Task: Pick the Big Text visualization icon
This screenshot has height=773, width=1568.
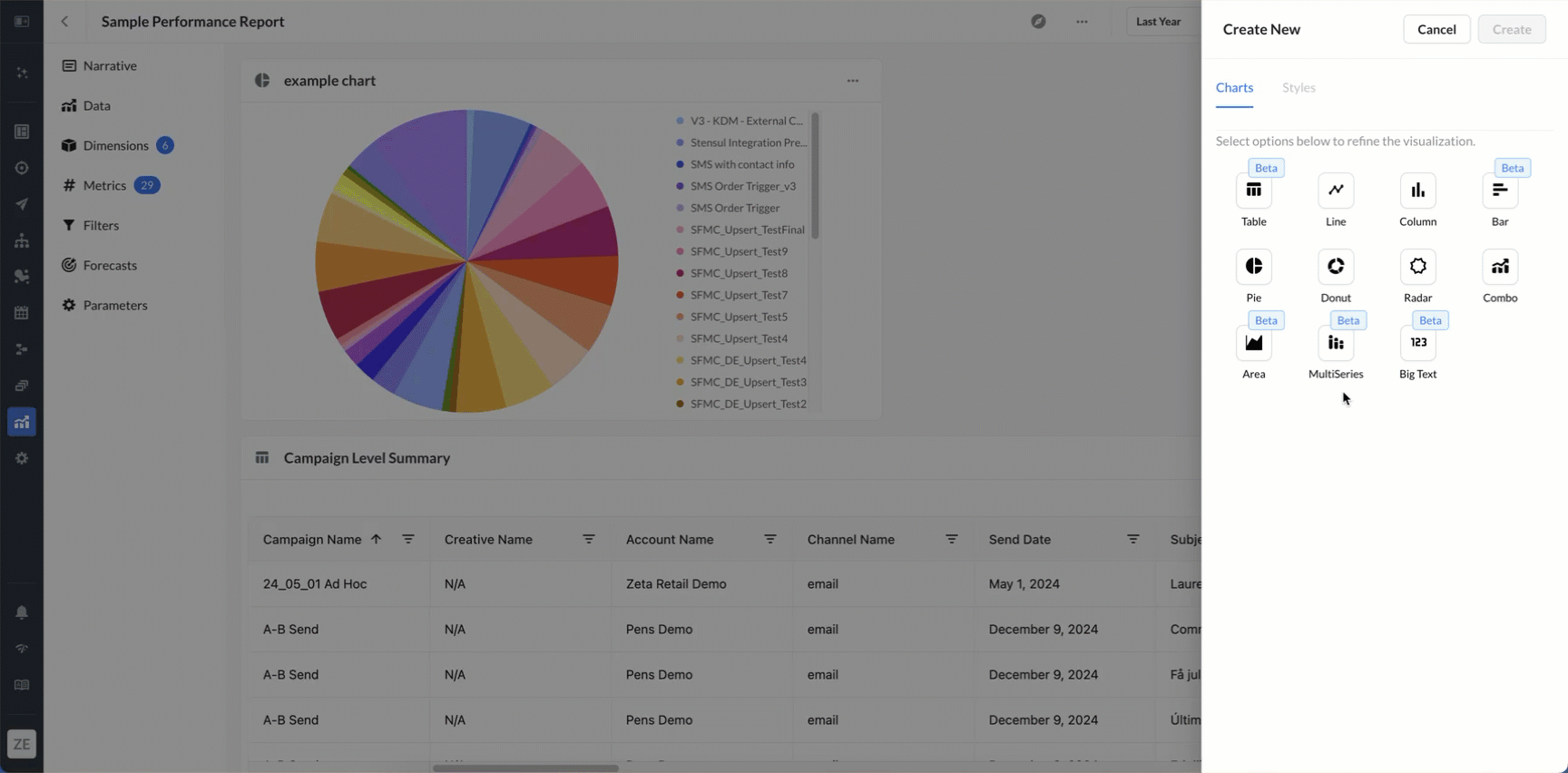Action: (1417, 342)
